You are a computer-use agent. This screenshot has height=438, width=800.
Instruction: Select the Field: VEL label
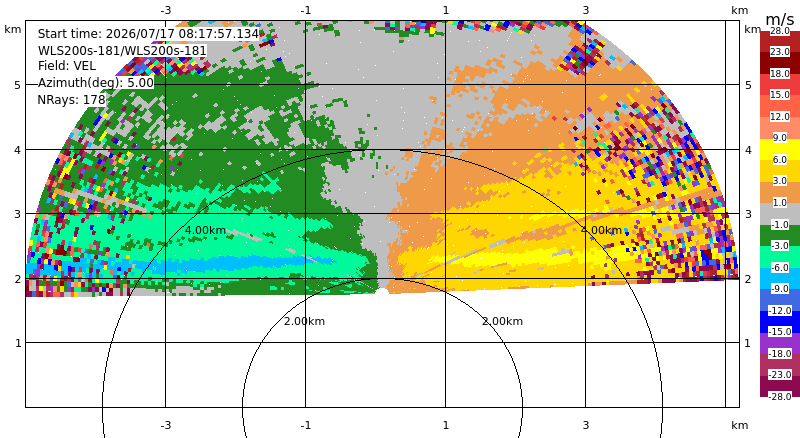pos(67,66)
